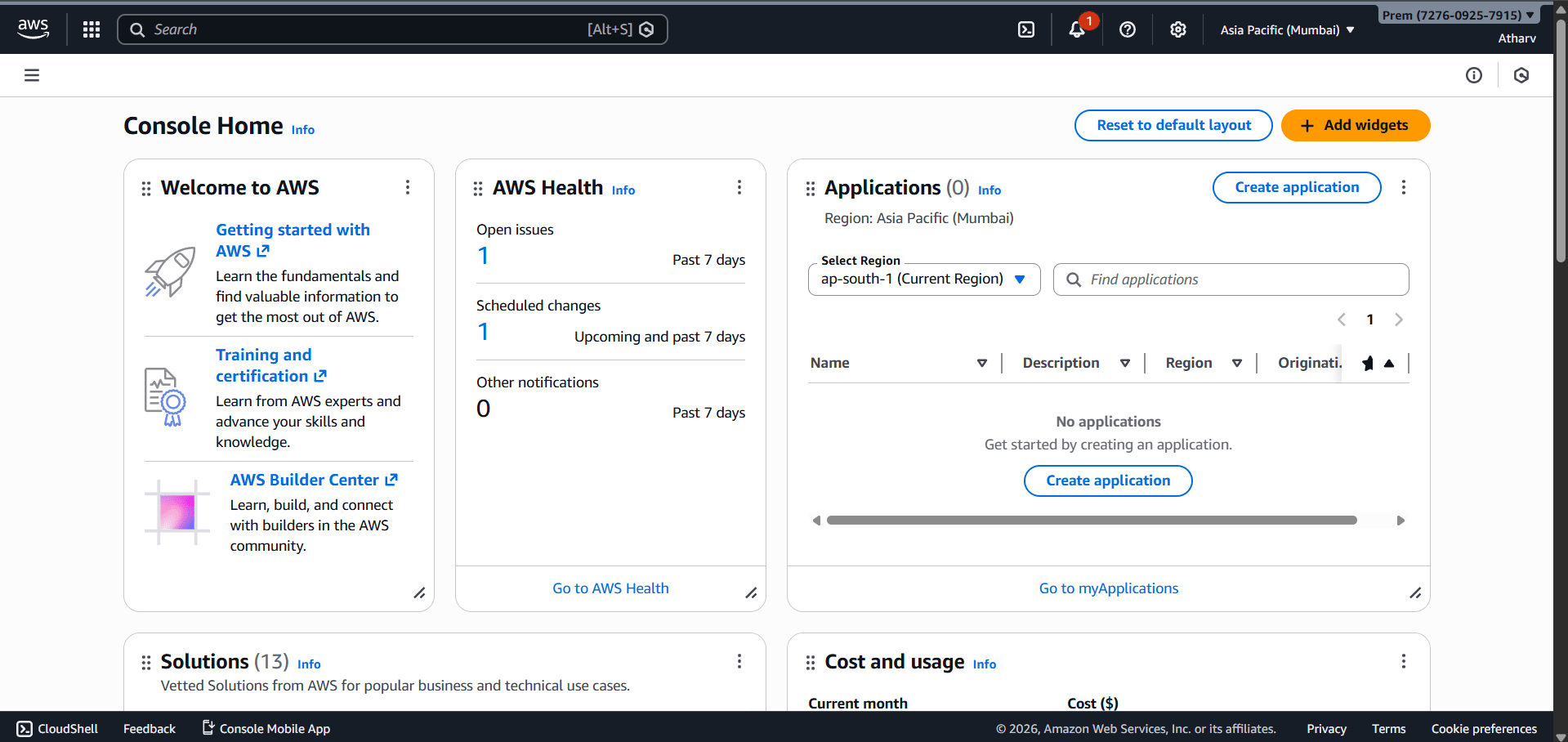Grab the Cost and usage drag handle
Viewport: 1568px width, 742px height.
[811, 663]
